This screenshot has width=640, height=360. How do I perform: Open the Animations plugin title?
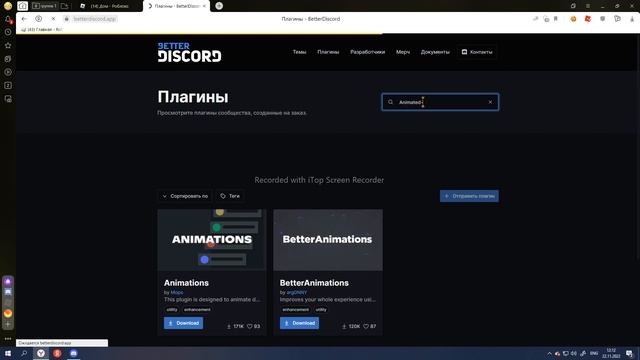coord(186,283)
